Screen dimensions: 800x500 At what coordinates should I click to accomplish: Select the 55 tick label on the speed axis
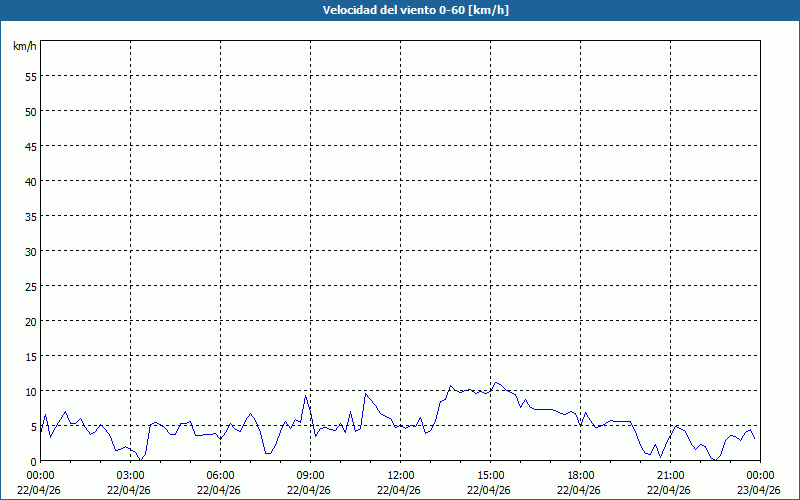click(30, 76)
